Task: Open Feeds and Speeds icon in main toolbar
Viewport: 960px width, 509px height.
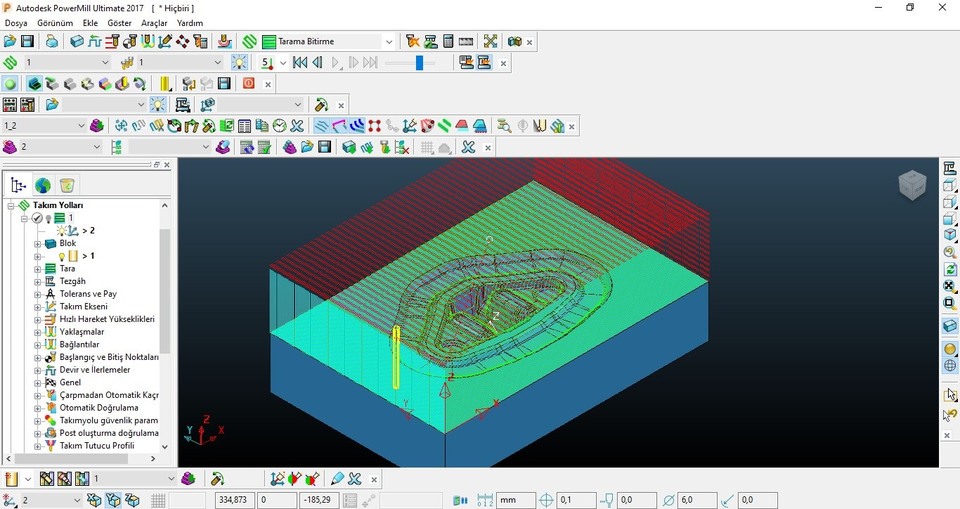Action: [94, 42]
